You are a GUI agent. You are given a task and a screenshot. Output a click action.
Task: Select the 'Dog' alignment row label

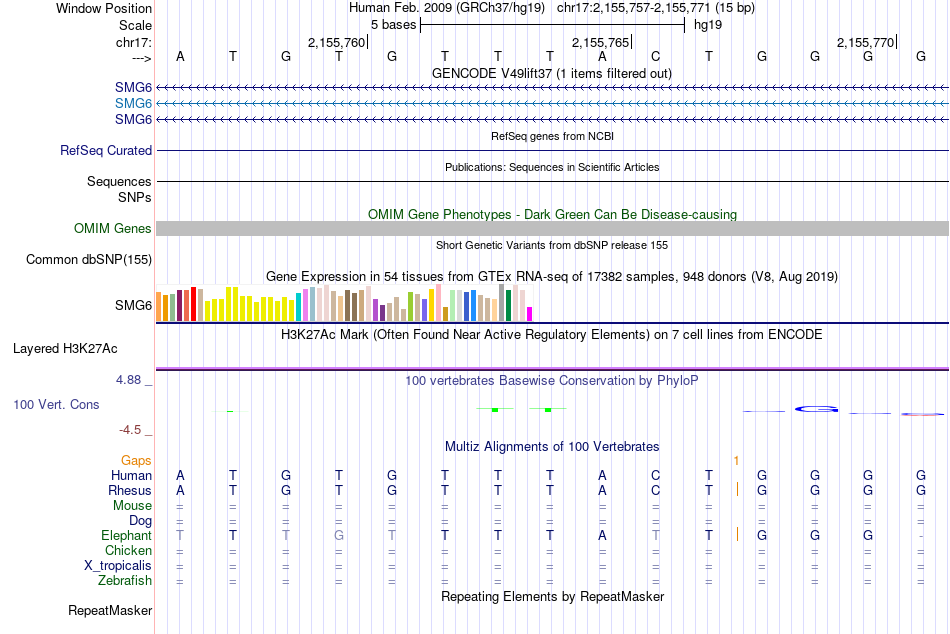[140, 521]
